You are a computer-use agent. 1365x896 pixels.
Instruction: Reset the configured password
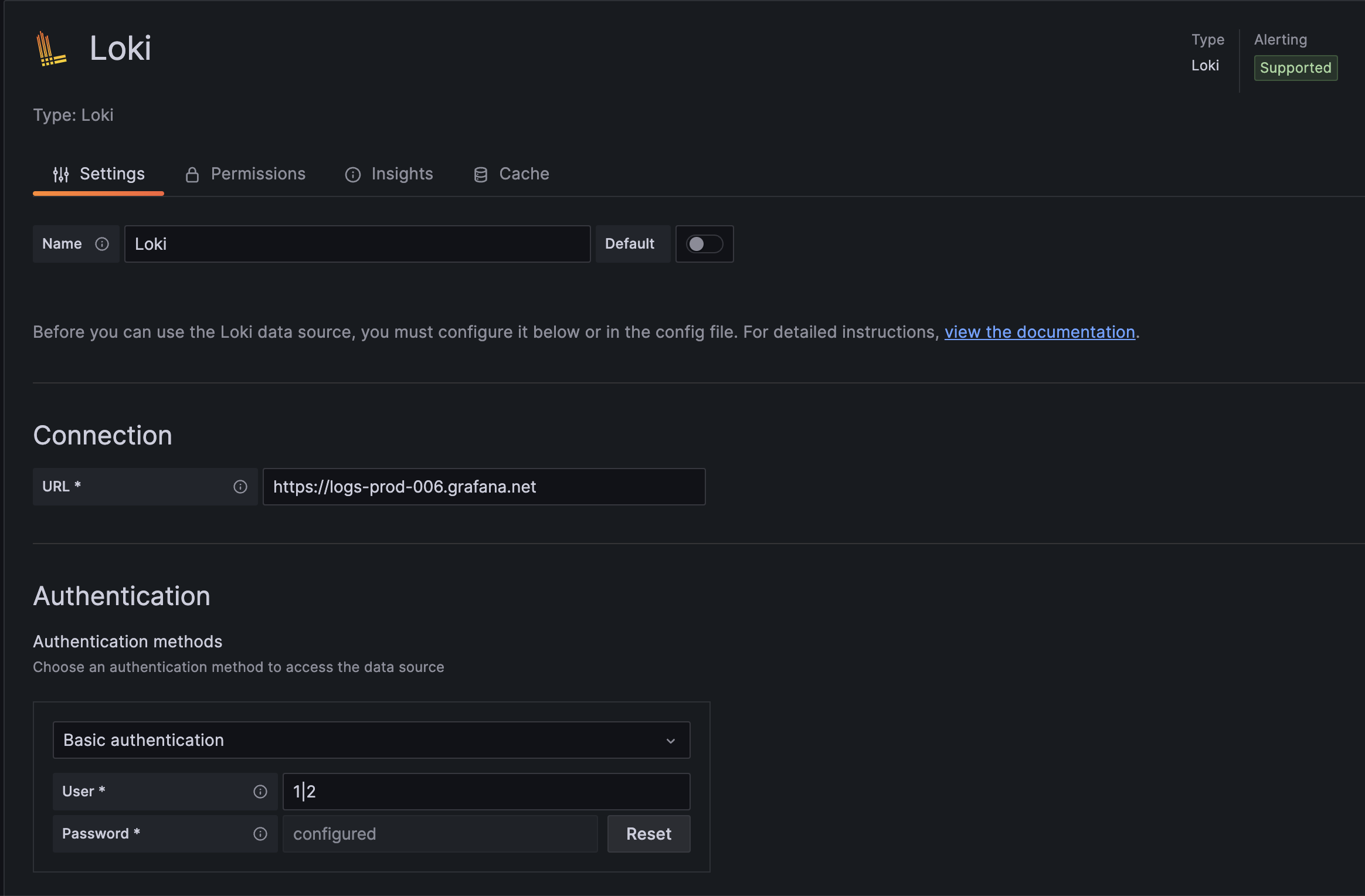[x=648, y=833]
